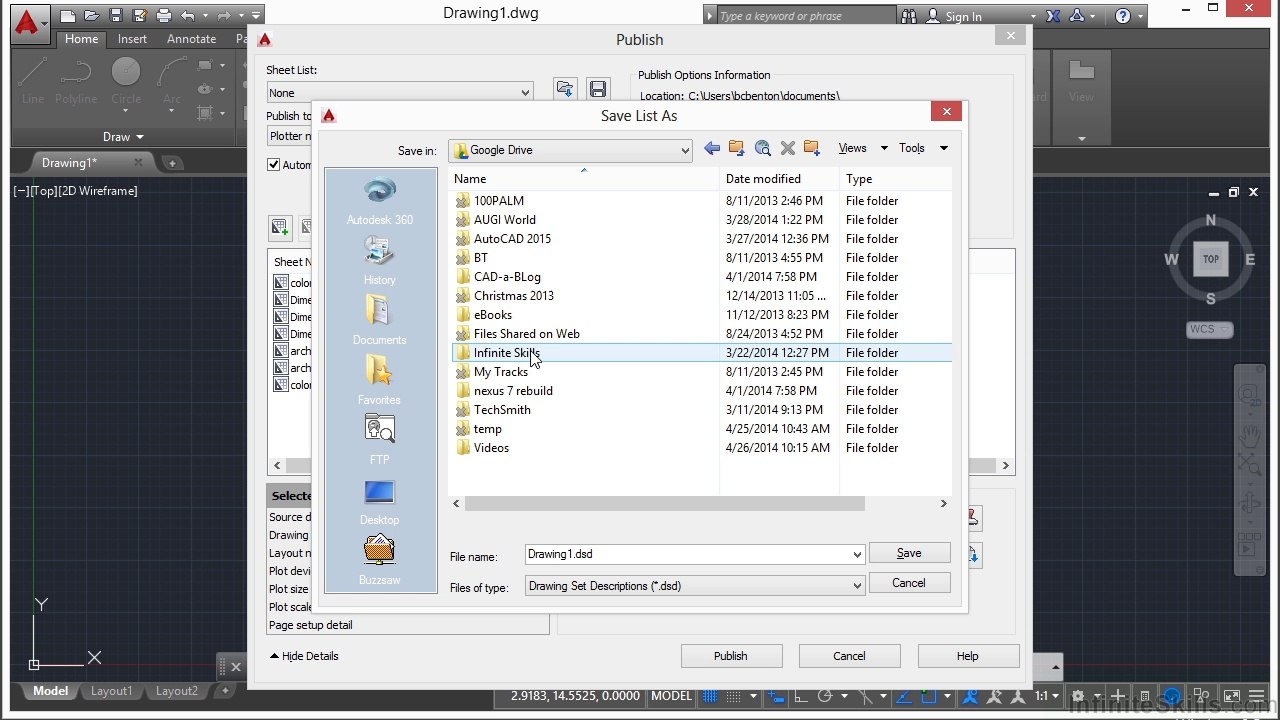This screenshot has height=720, width=1280.
Task: Click Help in the Publish dialog
Action: (x=967, y=656)
